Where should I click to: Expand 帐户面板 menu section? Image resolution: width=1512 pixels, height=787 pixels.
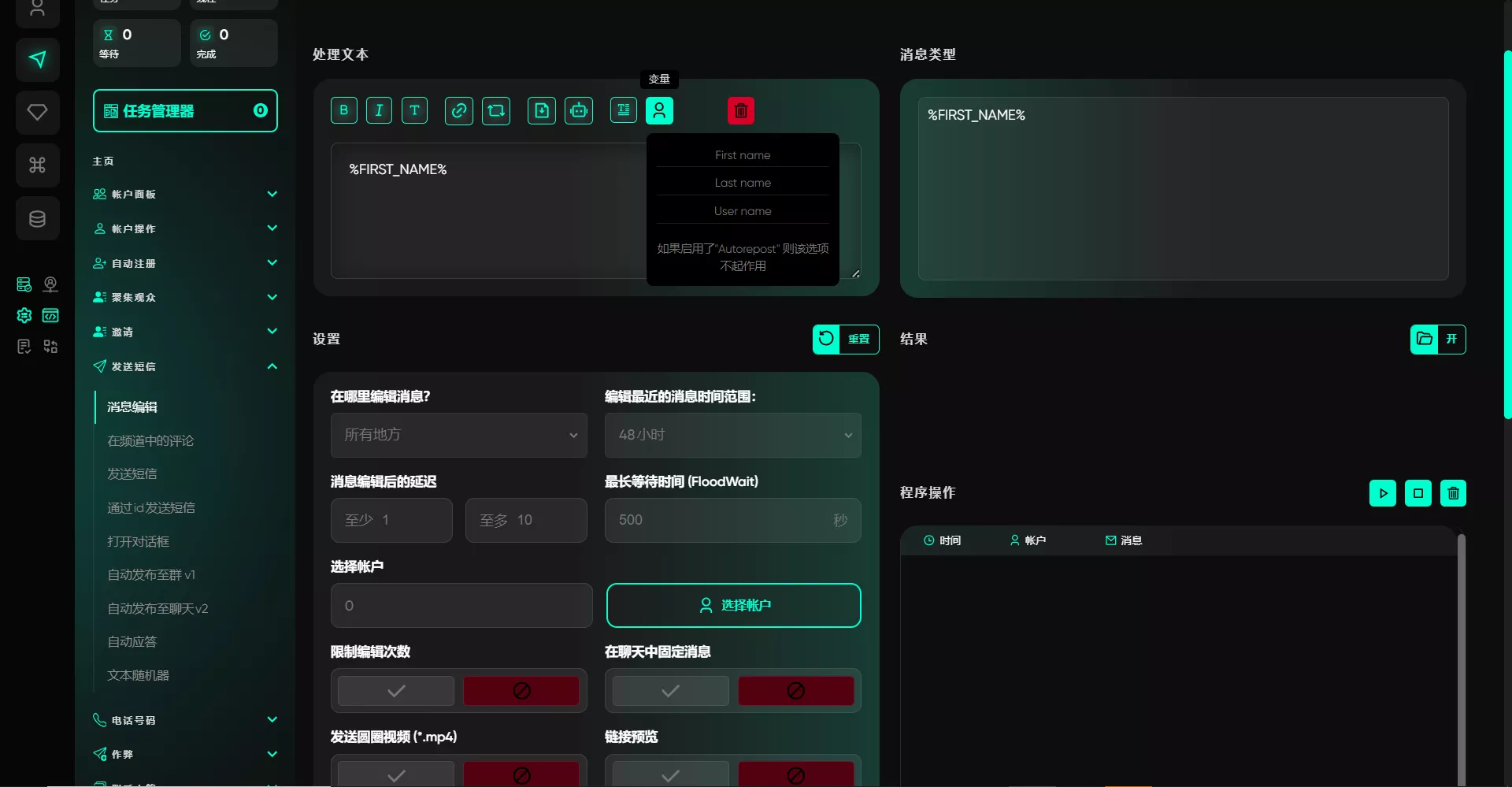point(185,194)
